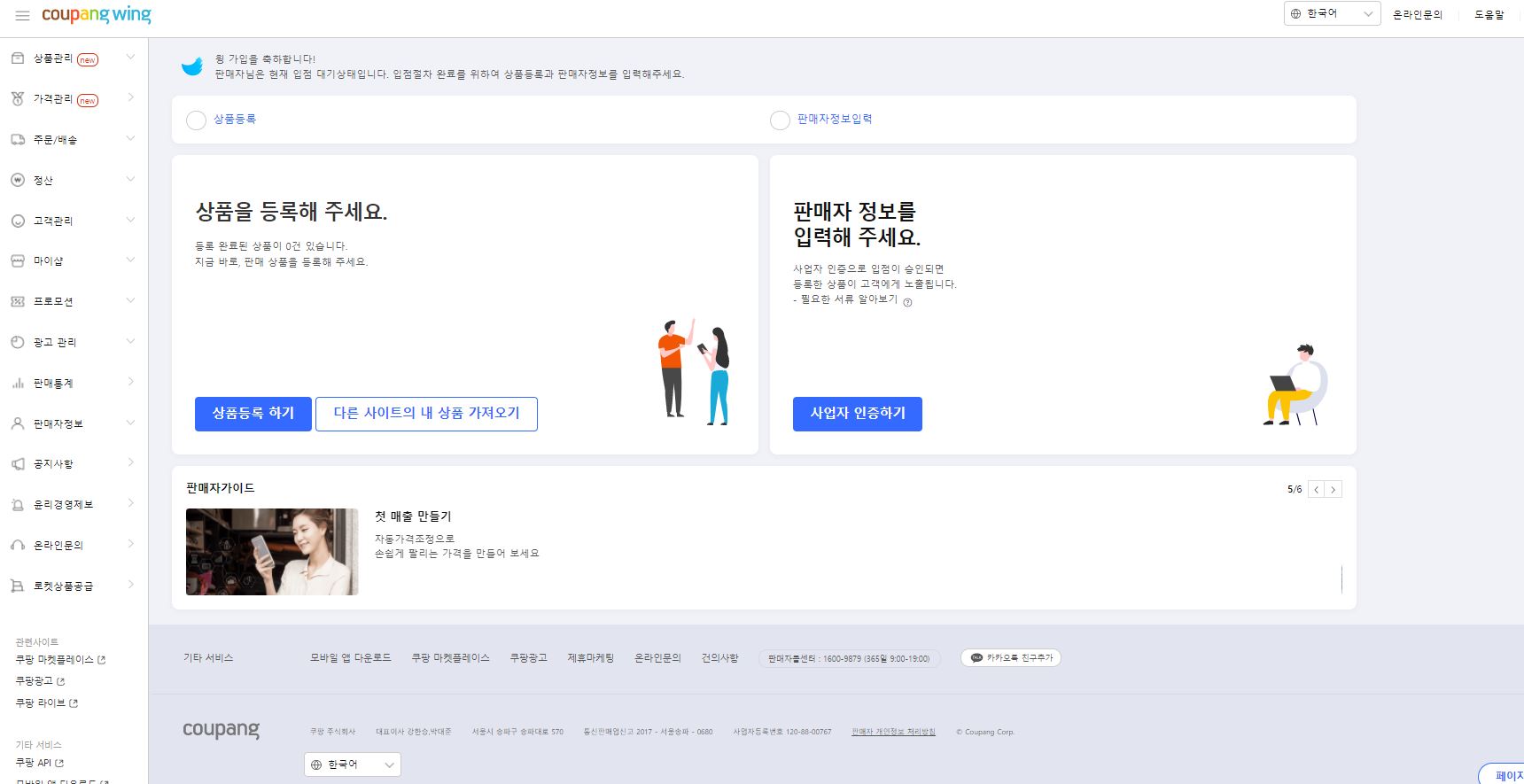
Task: Select the 판매자정보입력 step circle
Action: (x=780, y=120)
